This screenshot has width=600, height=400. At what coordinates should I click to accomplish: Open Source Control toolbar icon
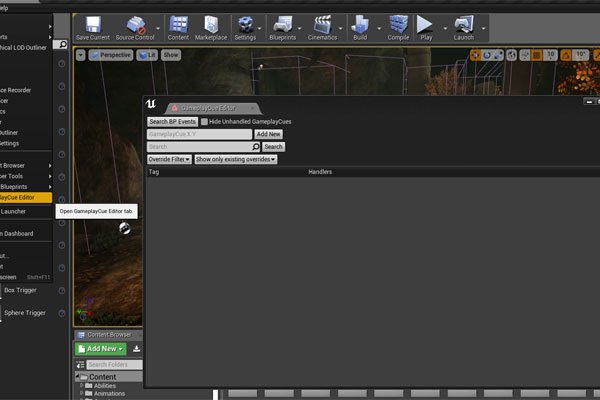pos(135,28)
